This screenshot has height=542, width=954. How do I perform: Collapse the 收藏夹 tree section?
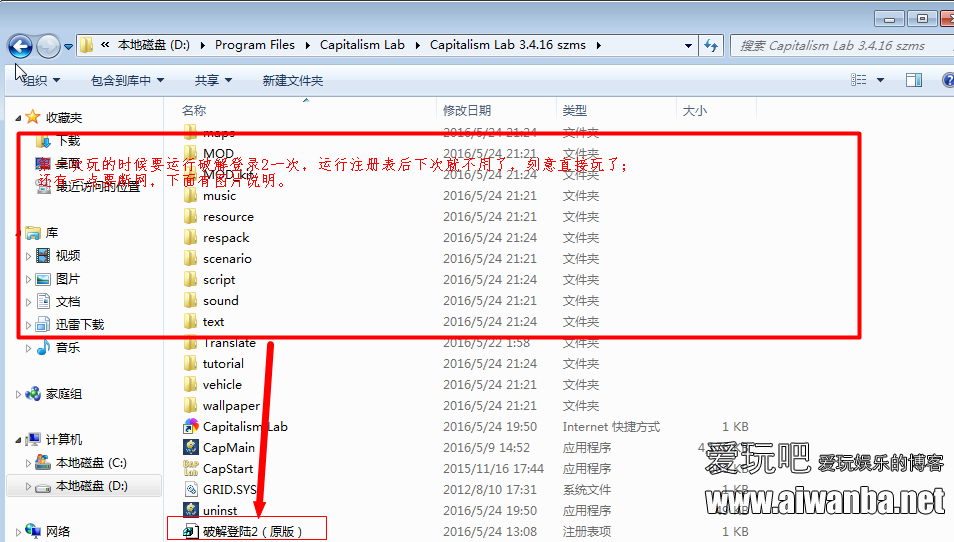point(18,118)
